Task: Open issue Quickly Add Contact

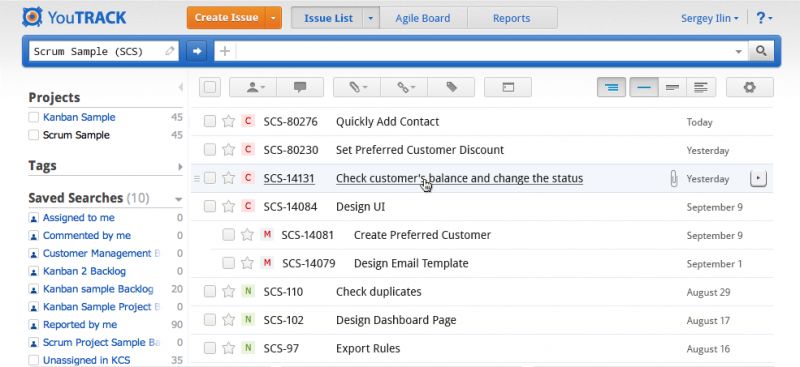Action: (387, 121)
